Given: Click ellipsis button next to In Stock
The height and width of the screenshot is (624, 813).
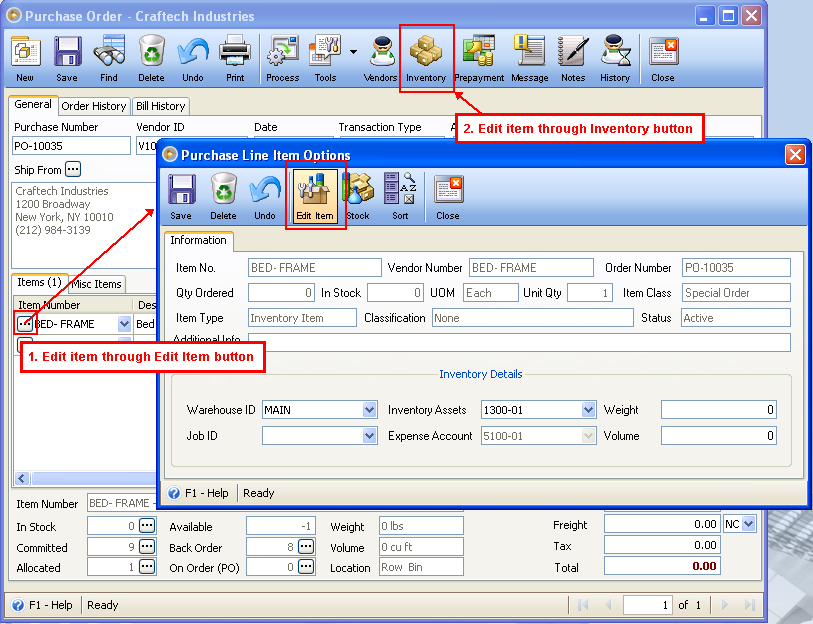Looking at the screenshot, I should click(147, 525).
